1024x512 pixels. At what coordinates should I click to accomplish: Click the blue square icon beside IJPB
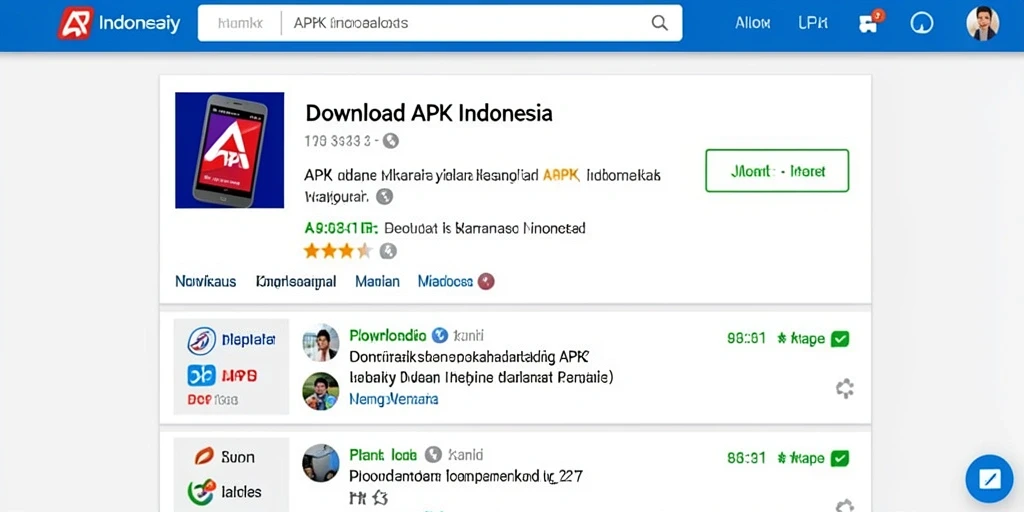coord(201,375)
